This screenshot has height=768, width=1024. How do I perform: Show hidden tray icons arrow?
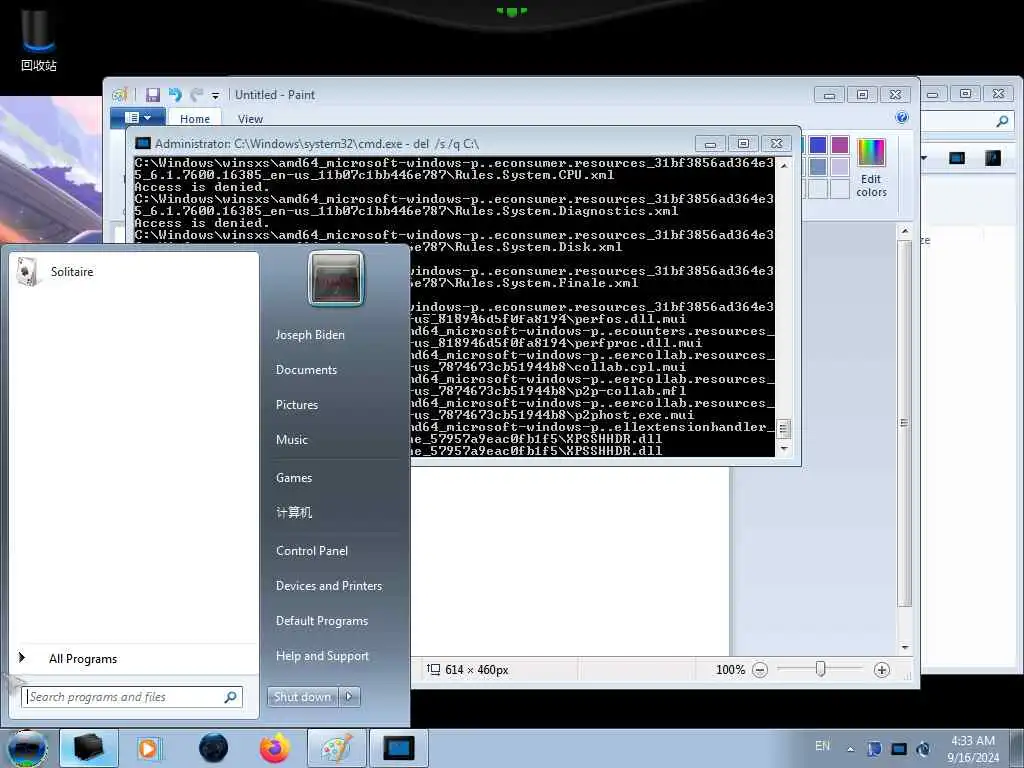click(x=850, y=749)
